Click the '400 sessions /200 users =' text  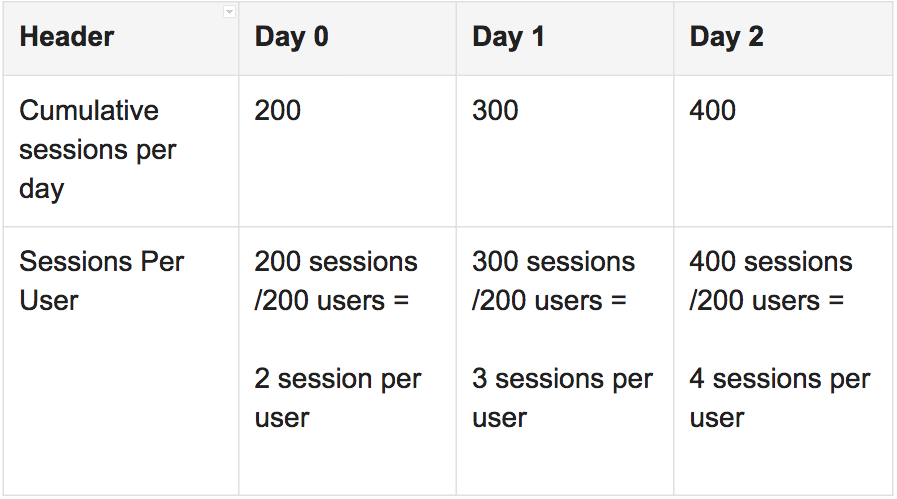[x=770, y=281]
